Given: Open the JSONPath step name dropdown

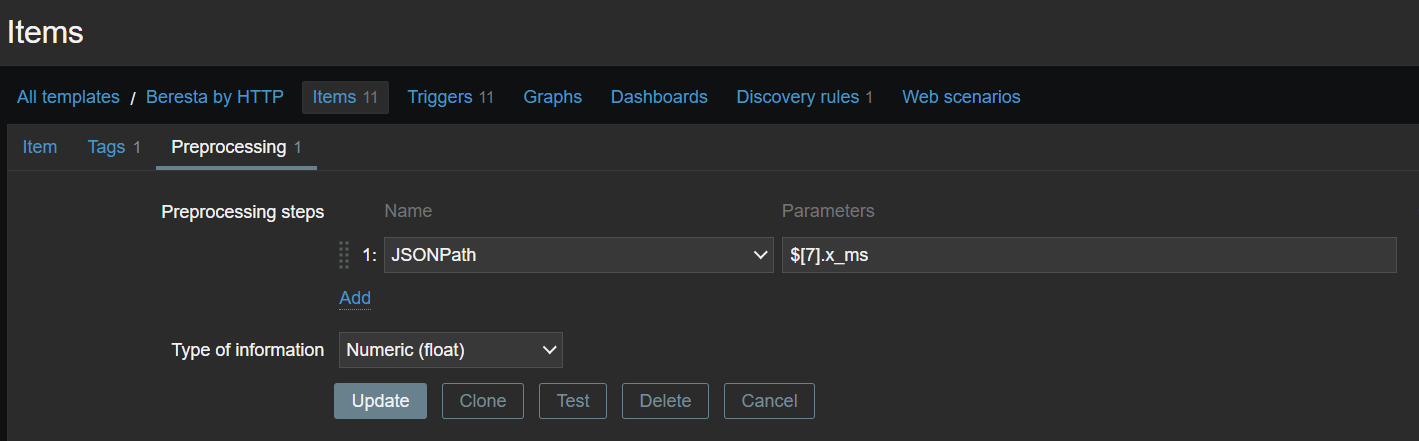Looking at the screenshot, I should [x=578, y=255].
